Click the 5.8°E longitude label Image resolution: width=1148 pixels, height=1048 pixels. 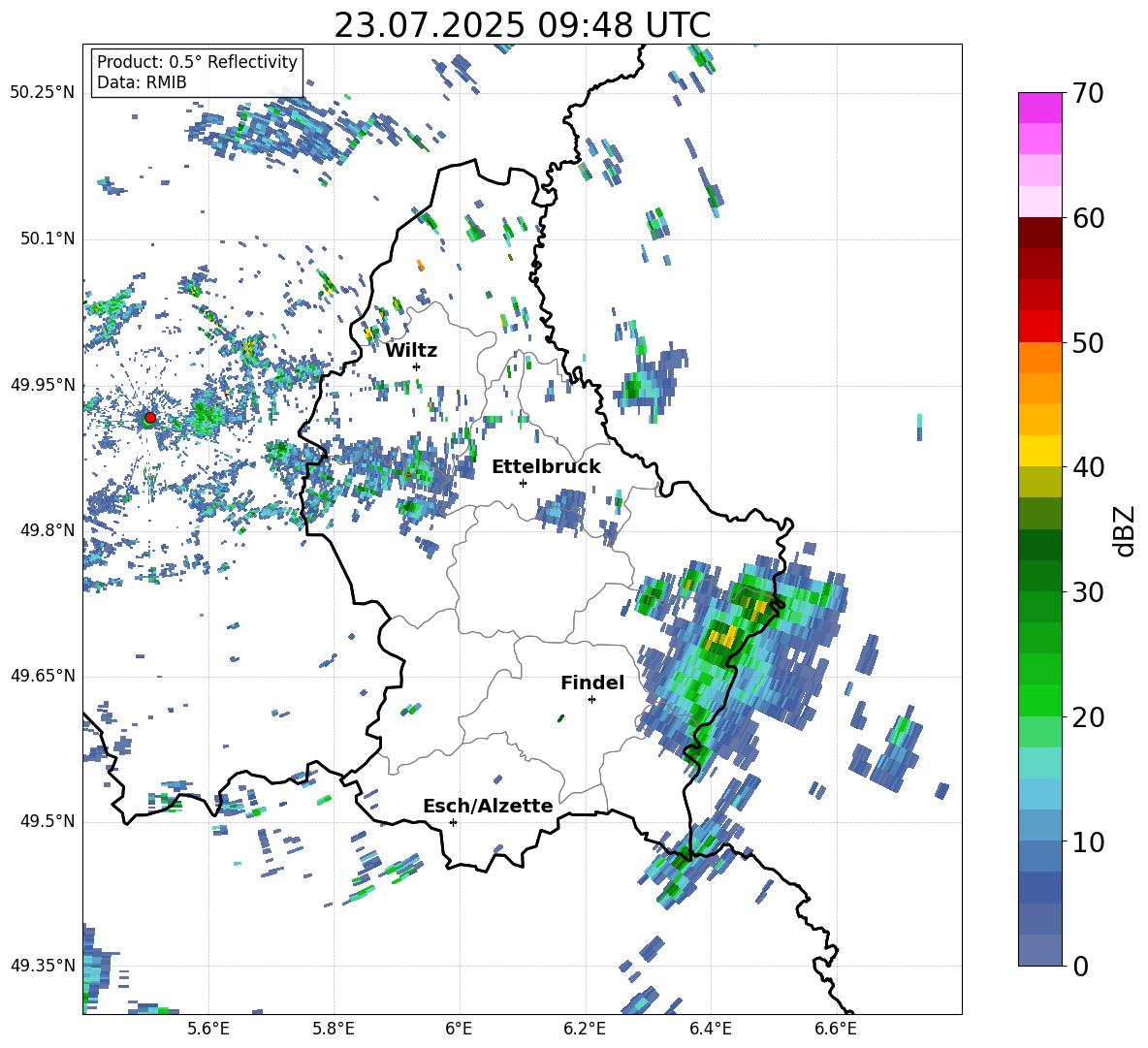(x=334, y=1029)
